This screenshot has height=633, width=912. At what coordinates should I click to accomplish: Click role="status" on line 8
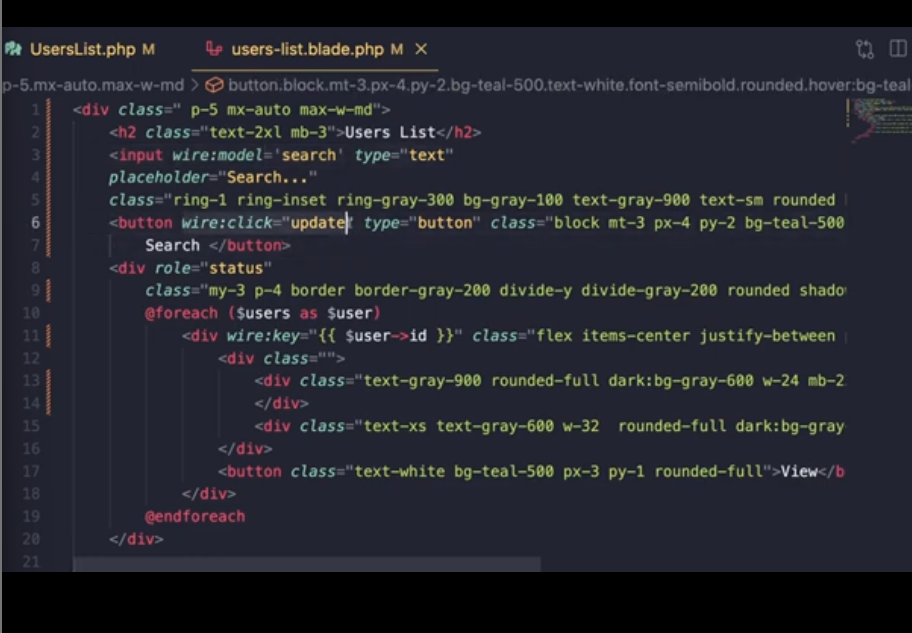click(213, 268)
